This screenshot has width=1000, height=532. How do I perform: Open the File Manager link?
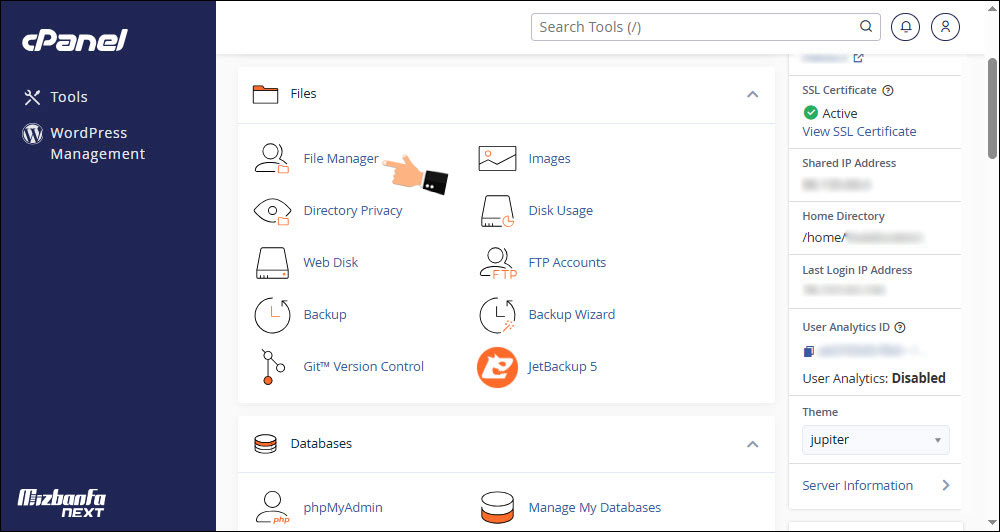point(341,158)
